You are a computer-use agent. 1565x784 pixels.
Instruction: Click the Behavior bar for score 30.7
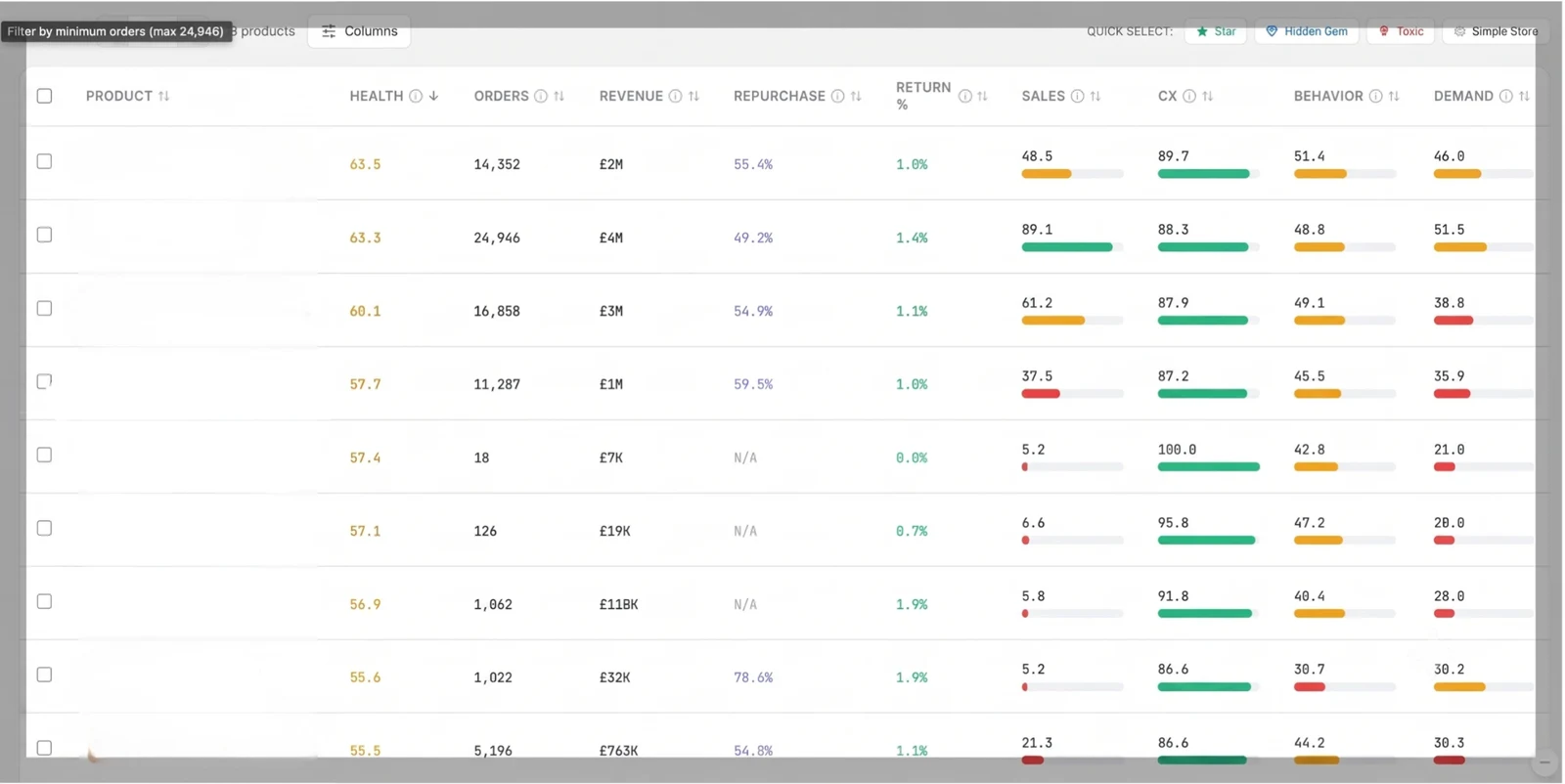pos(1344,687)
